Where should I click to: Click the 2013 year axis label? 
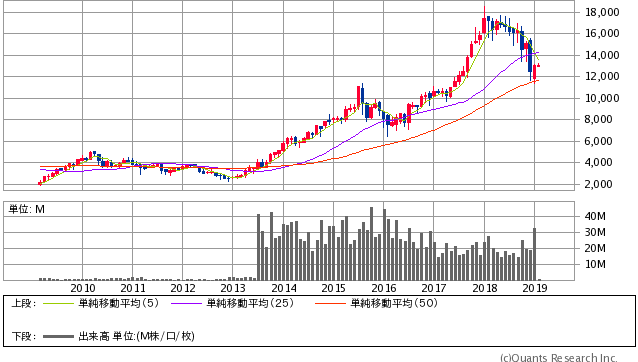[x=233, y=288]
